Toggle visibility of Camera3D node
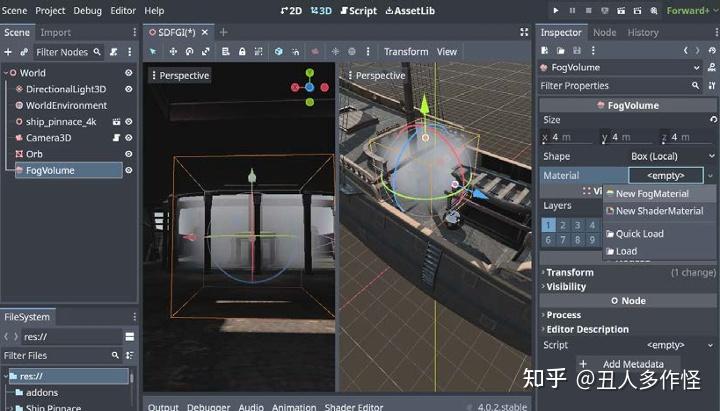The width and height of the screenshot is (720, 411). 129,138
